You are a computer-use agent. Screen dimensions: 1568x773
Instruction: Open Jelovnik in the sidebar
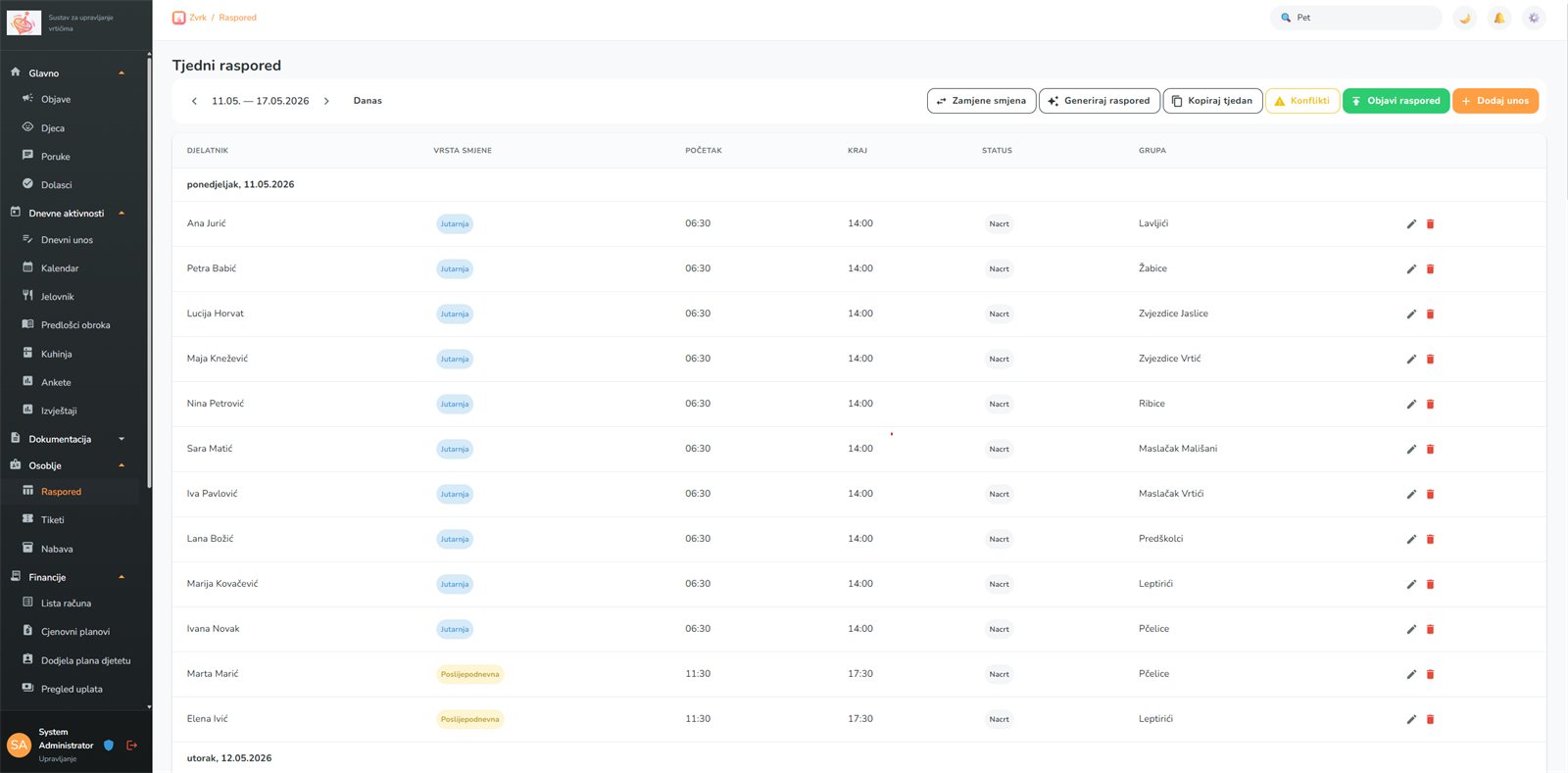pyautogui.click(x=57, y=297)
